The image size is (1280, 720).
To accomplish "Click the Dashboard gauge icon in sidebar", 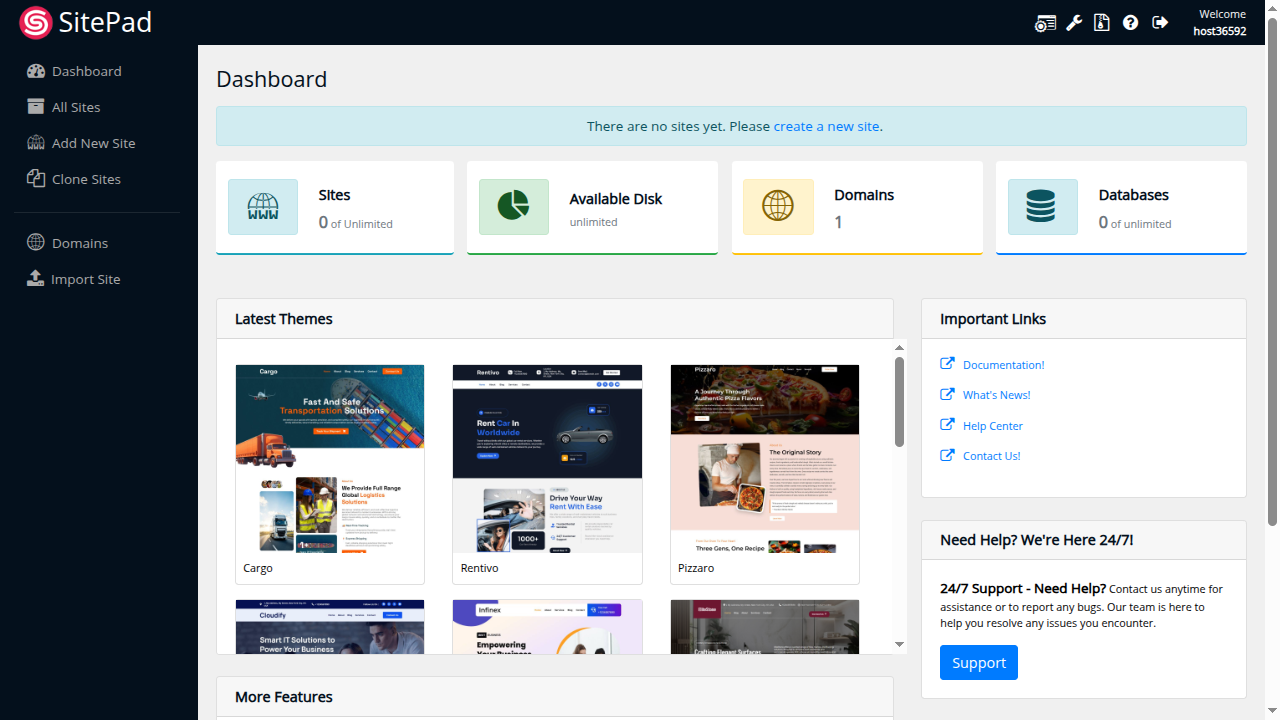I will tap(36, 71).
